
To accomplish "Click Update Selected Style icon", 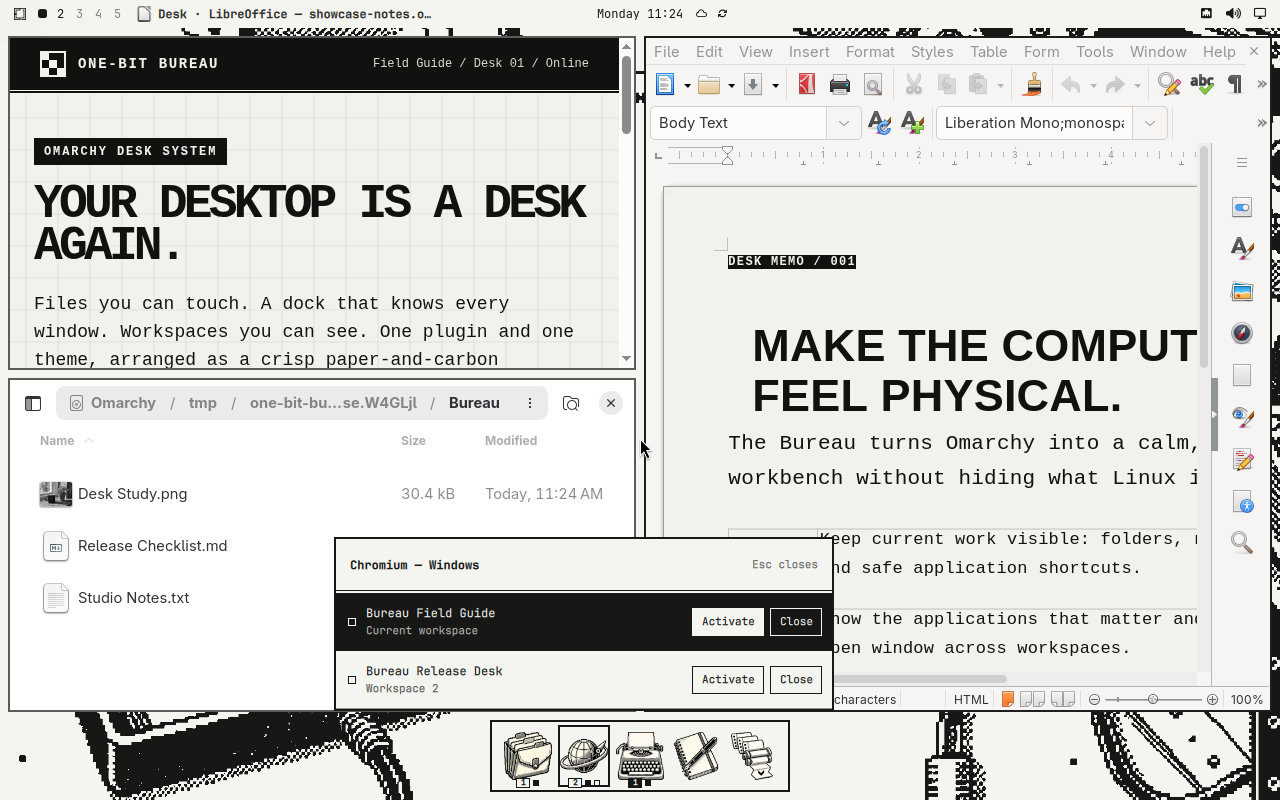I will (879, 123).
